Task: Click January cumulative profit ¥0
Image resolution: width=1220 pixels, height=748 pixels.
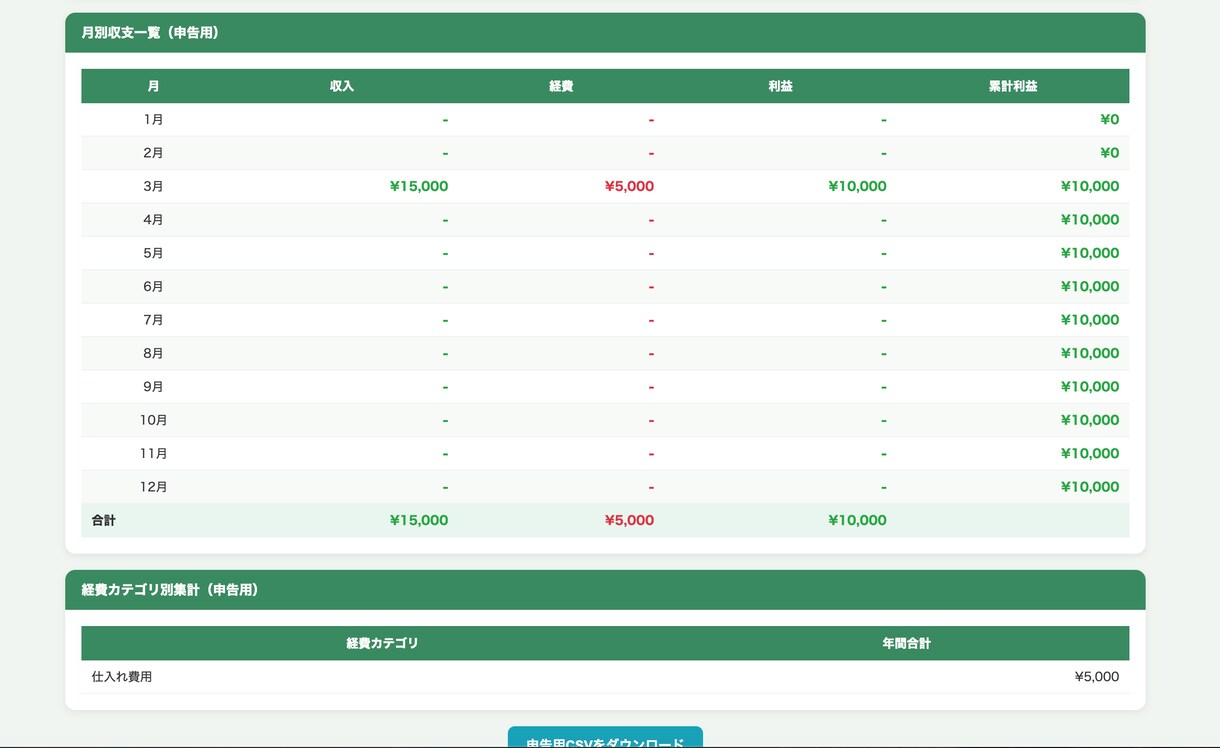Action: (1109, 120)
